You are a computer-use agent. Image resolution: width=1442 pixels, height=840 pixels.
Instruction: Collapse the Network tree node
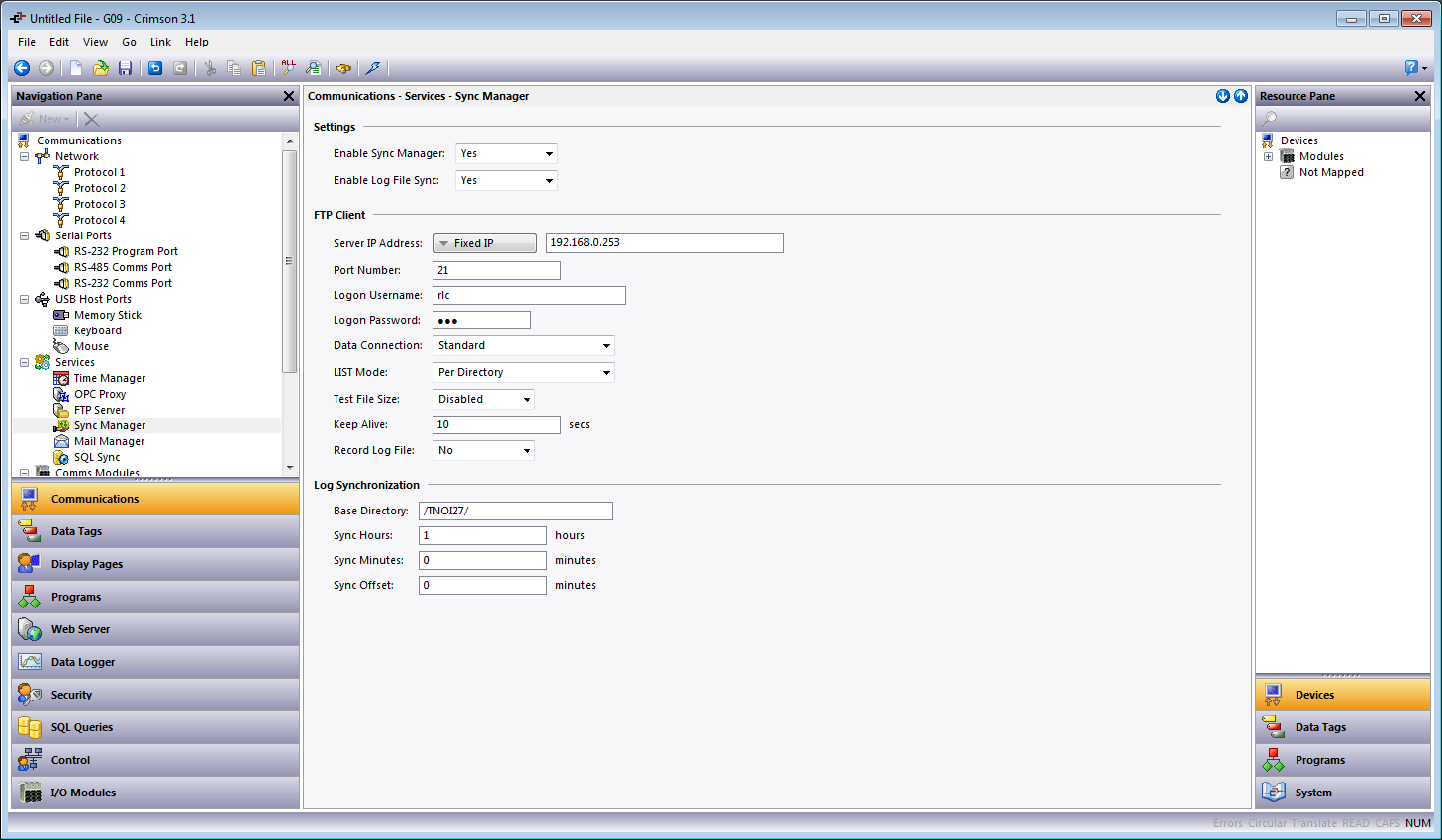(25, 156)
